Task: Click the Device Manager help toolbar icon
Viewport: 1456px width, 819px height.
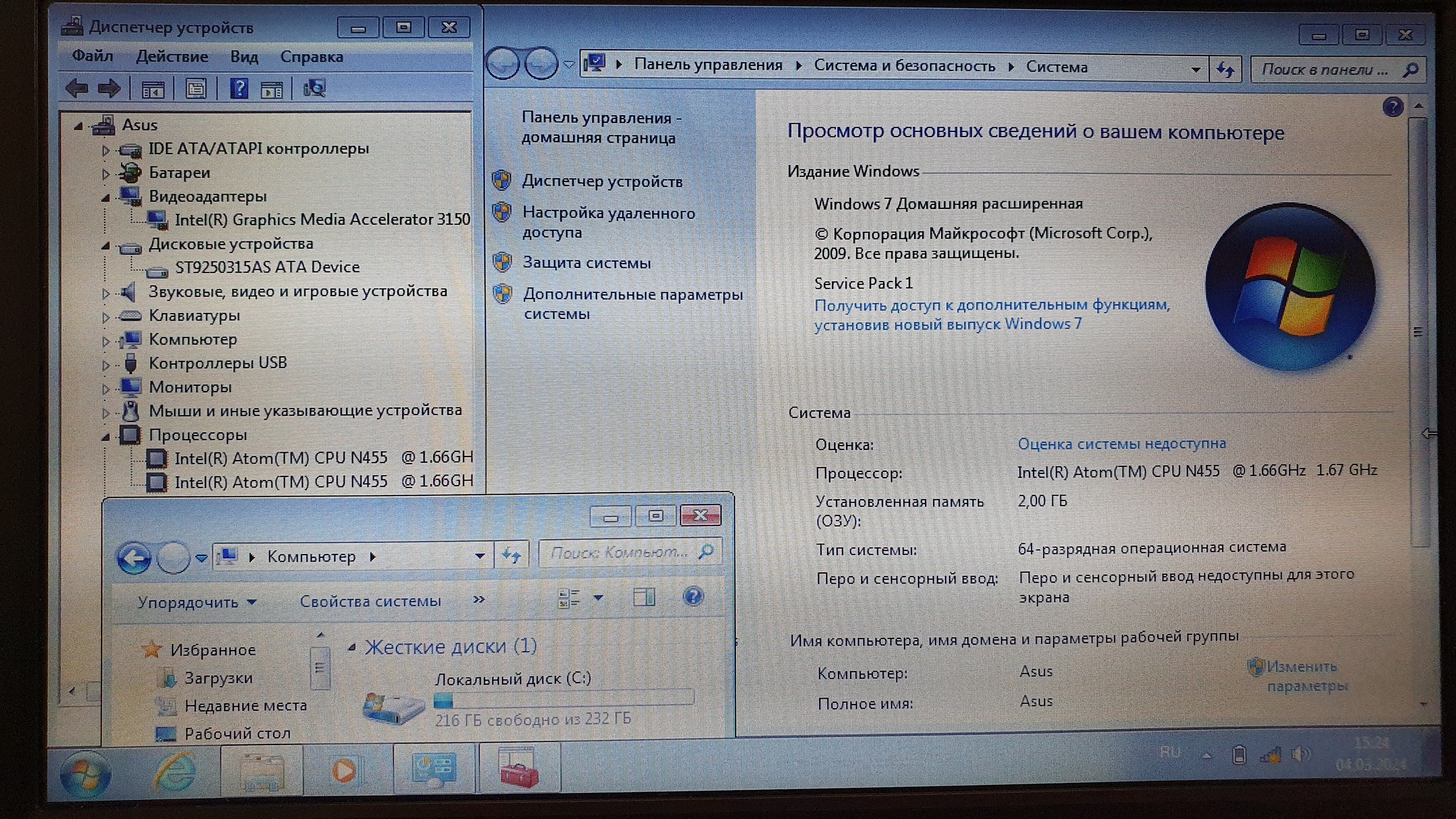Action: tap(239, 89)
